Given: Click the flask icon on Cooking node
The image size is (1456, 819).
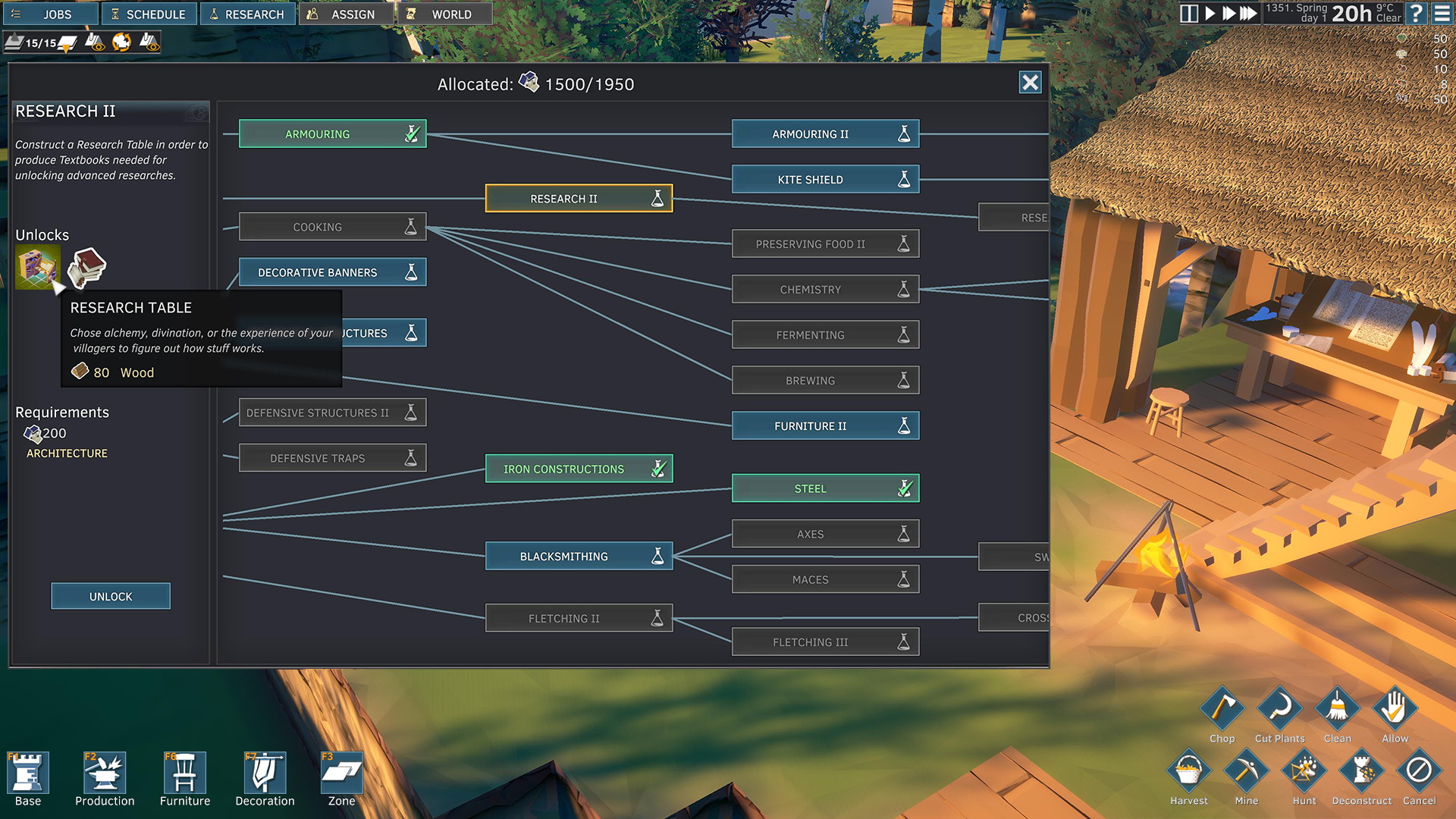Looking at the screenshot, I should [x=410, y=226].
